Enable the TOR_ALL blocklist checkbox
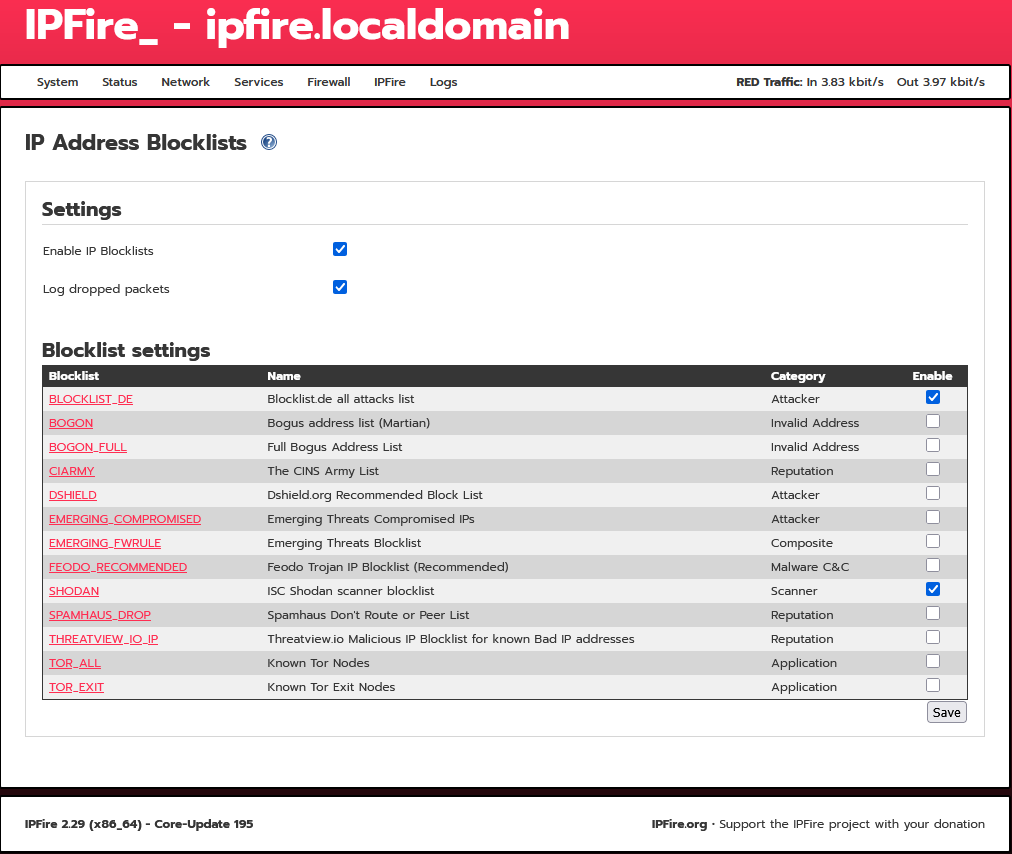 tap(933, 661)
